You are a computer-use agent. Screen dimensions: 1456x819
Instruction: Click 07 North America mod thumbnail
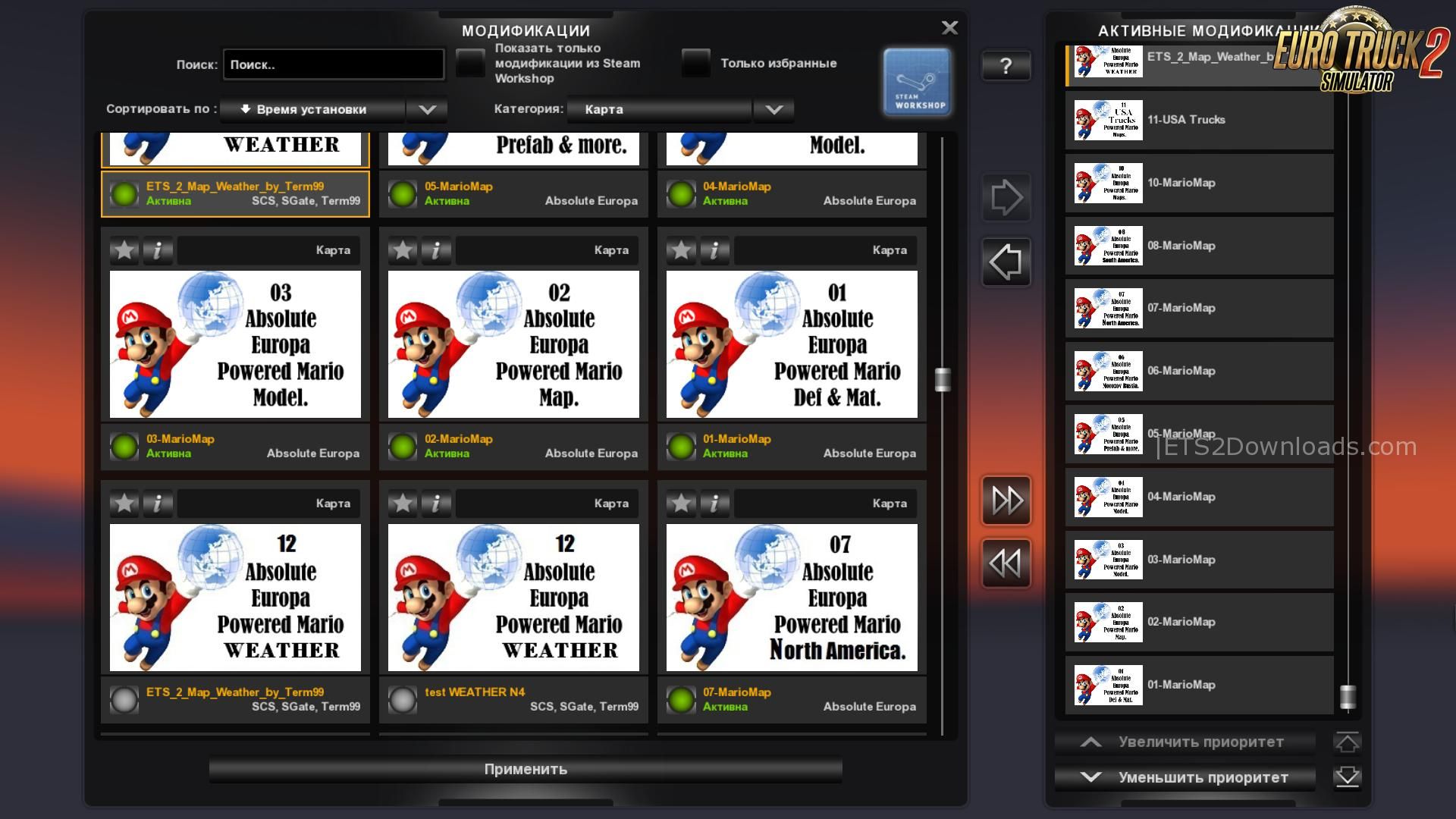pos(792,598)
